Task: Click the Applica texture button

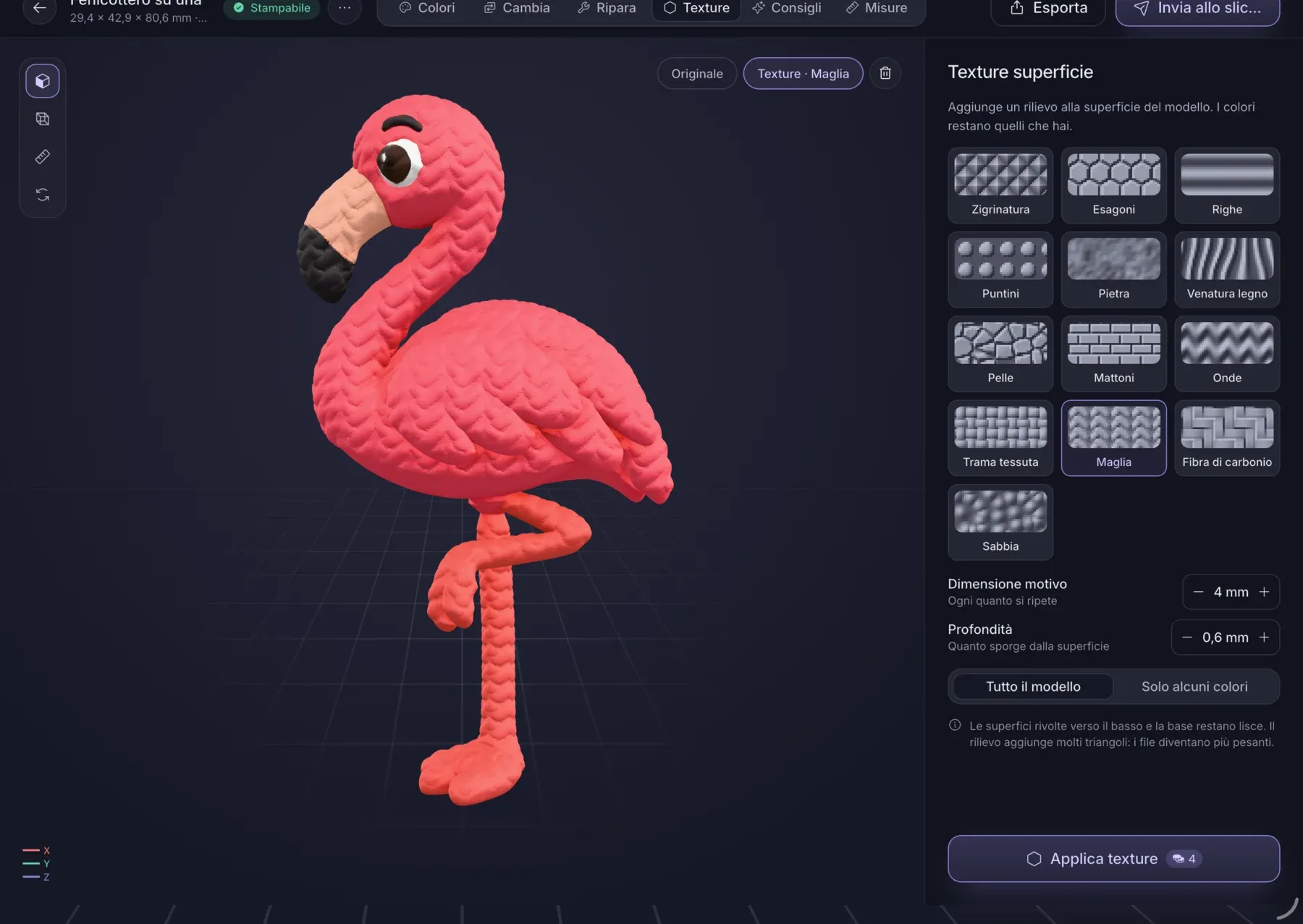Action: 1113,859
